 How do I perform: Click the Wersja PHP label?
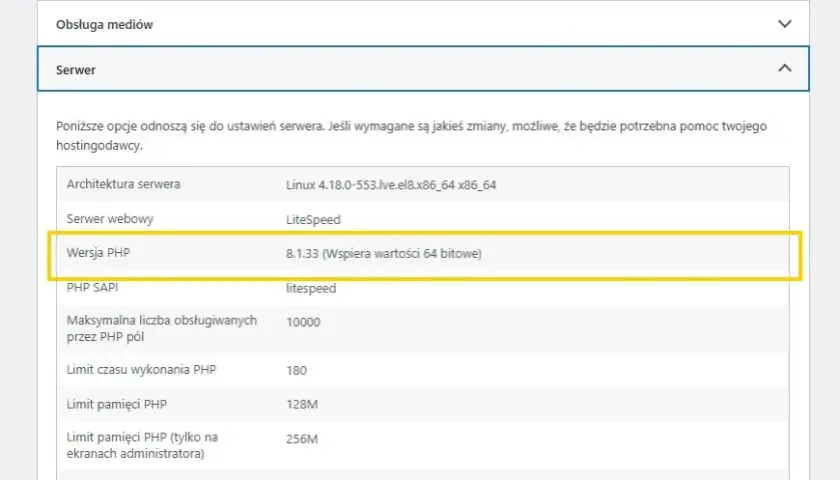tap(98, 253)
